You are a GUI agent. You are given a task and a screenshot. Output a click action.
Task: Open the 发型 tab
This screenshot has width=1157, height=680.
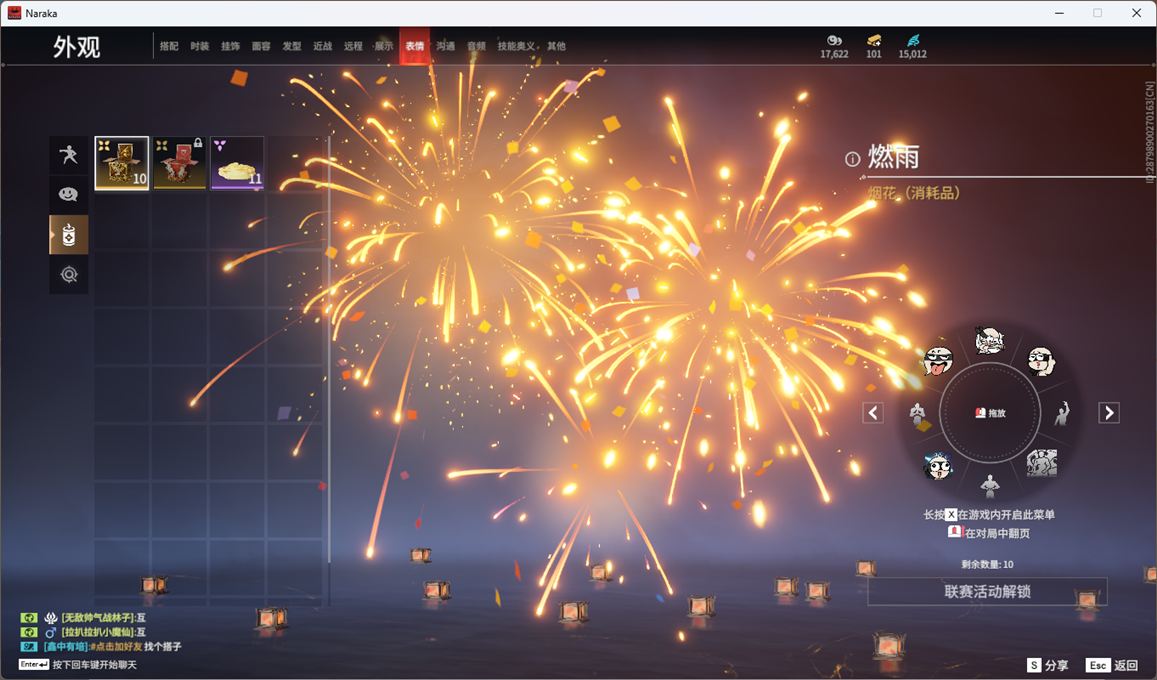(x=291, y=46)
